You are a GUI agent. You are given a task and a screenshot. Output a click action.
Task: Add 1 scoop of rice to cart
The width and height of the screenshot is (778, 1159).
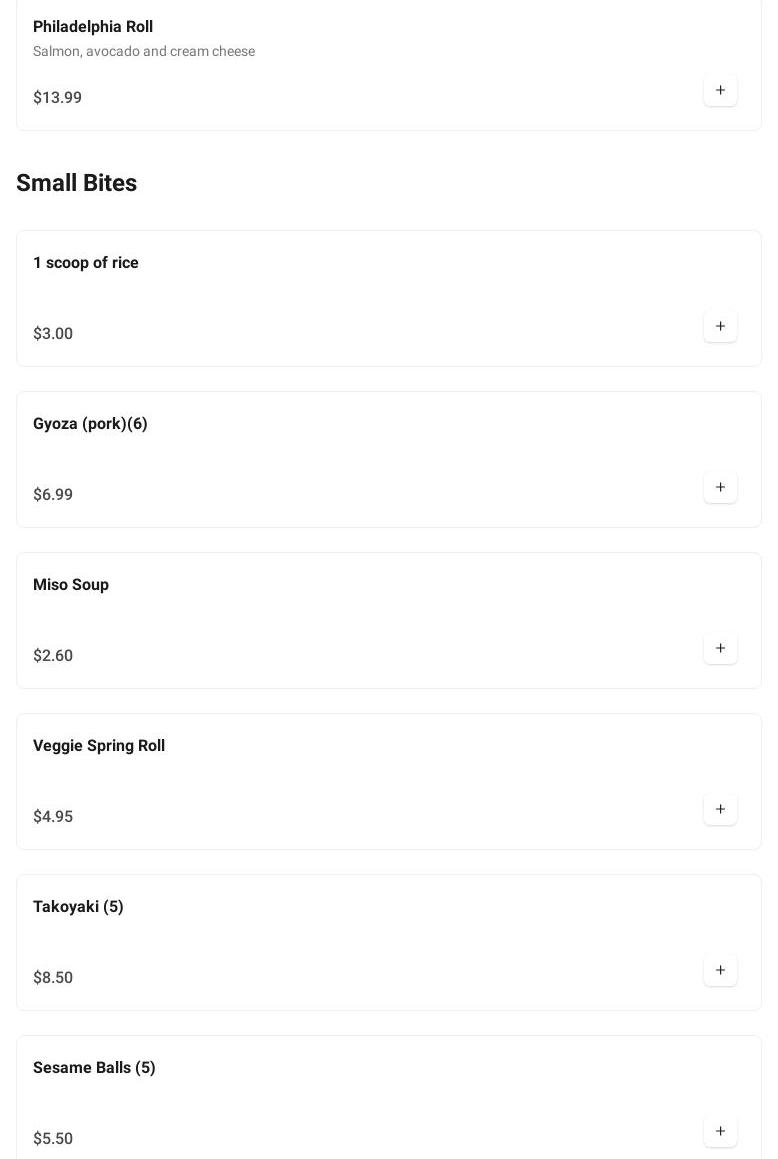pos(720,327)
